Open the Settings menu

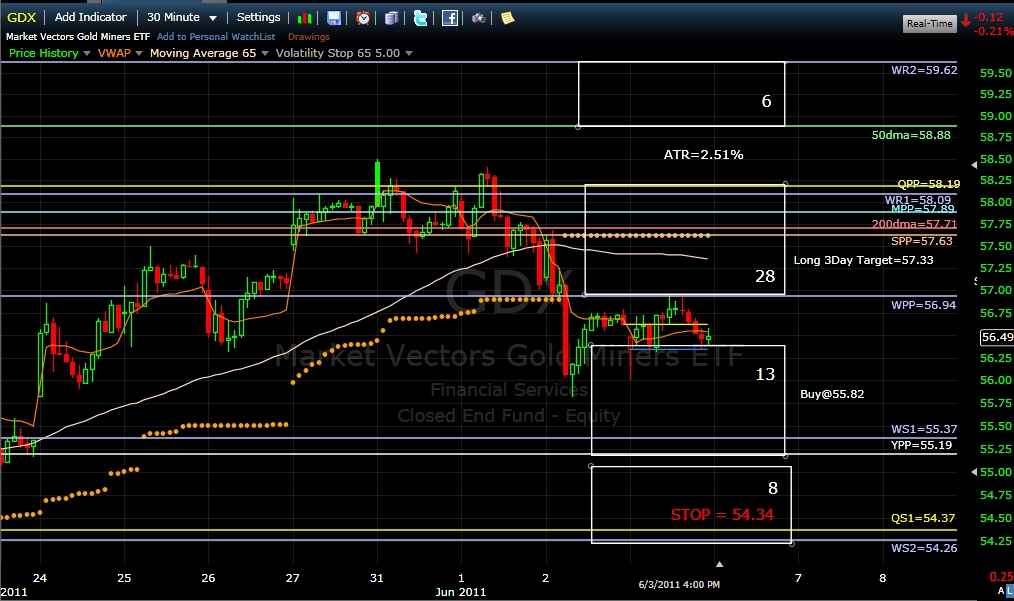point(258,17)
